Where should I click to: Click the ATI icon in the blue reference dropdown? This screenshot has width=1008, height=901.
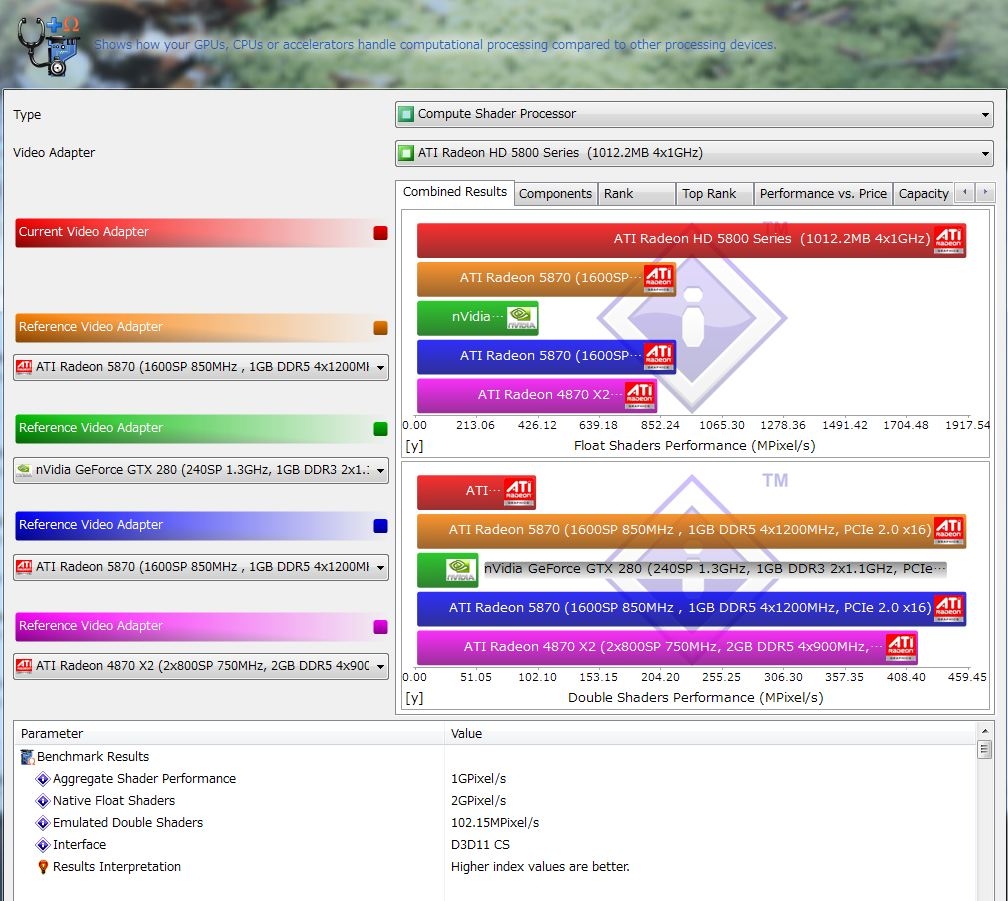tap(24, 567)
